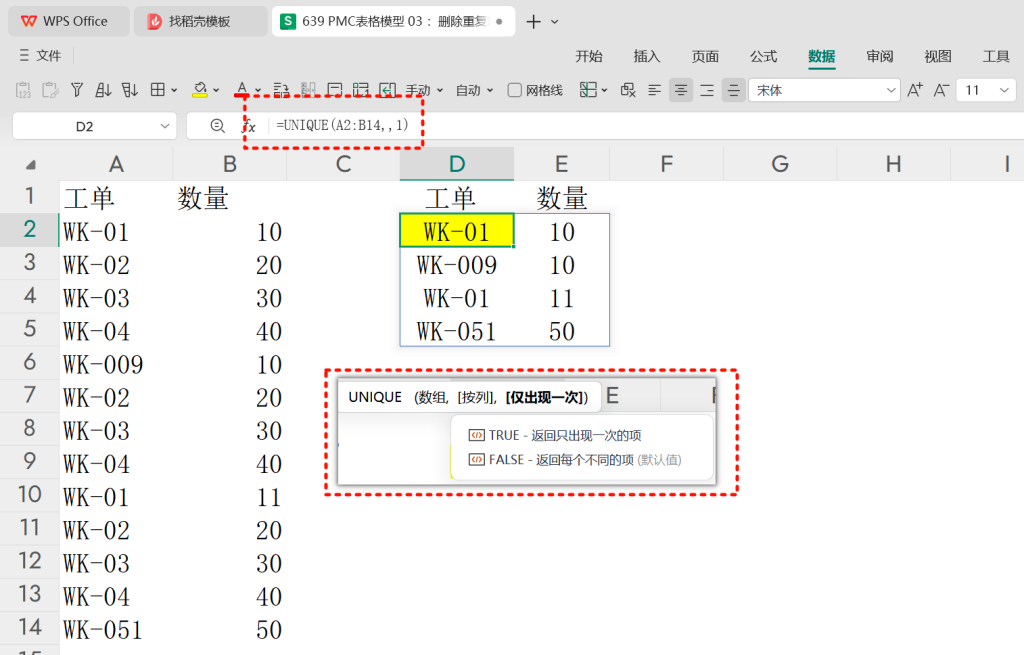Click the formula bar =UNIQUE text
The height and width of the screenshot is (655, 1024).
pos(342,125)
